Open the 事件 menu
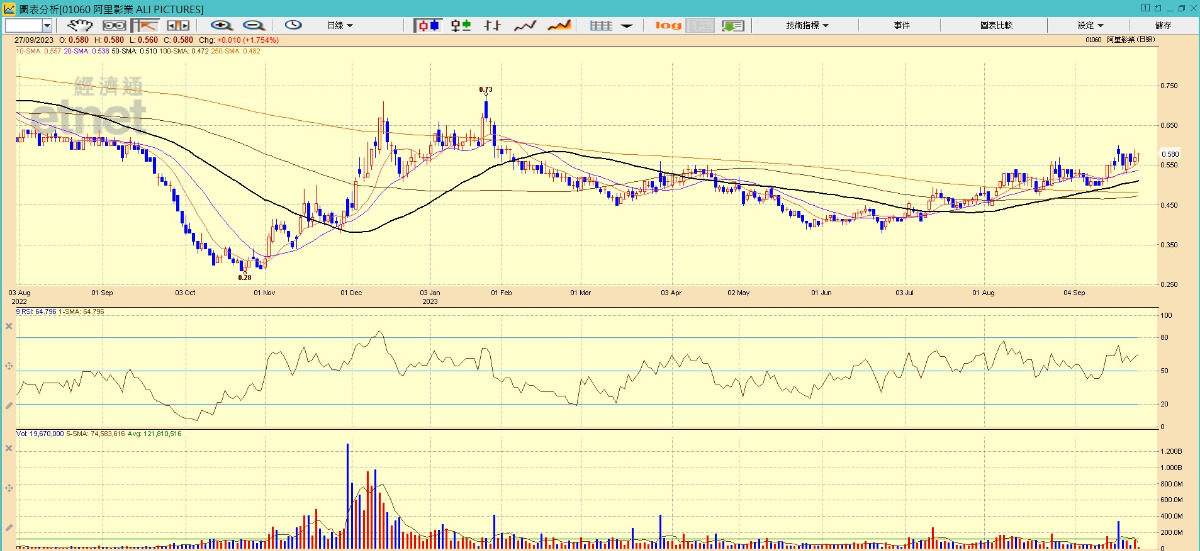This screenshot has height=551, width=1200. [901, 25]
